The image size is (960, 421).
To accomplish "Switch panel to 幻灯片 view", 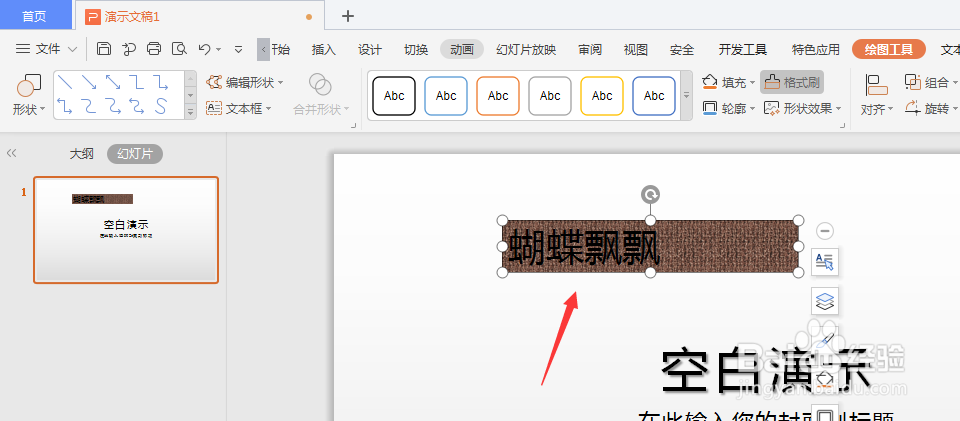I will click(x=135, y=154).
